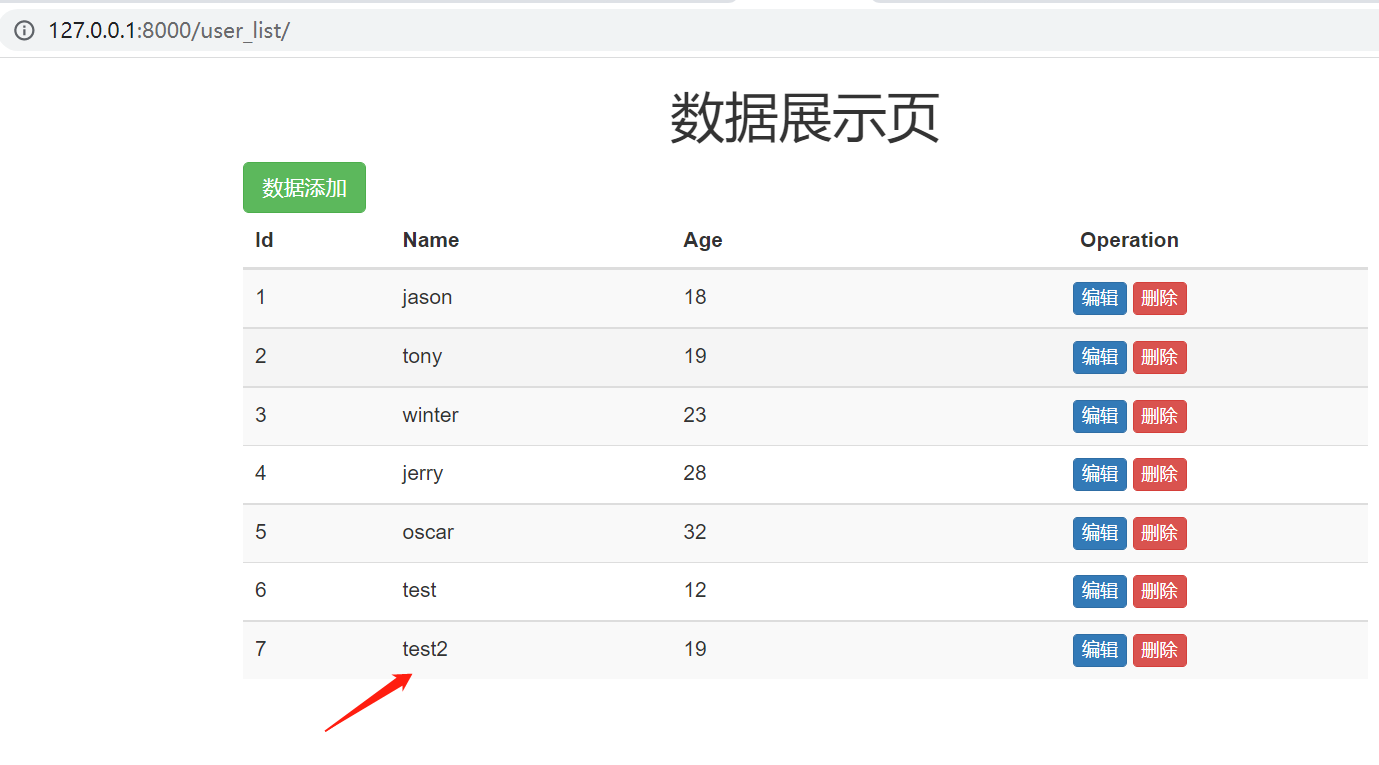1379x765 pixels.
Task: Delete the winter row
Action: click(x=1159, y=416)
